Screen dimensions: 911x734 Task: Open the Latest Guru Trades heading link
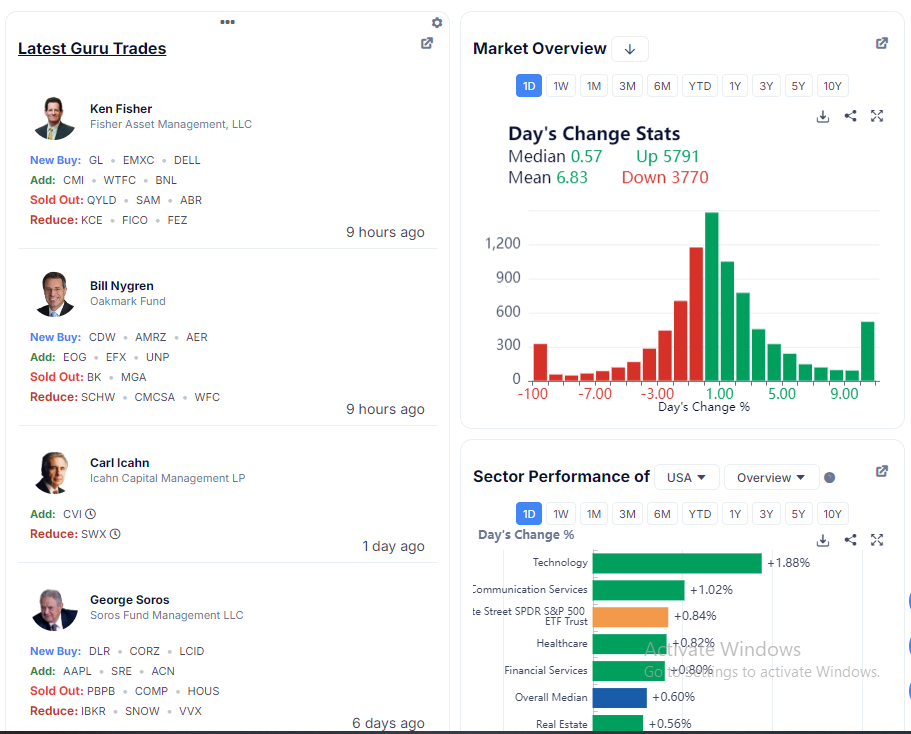92,48
